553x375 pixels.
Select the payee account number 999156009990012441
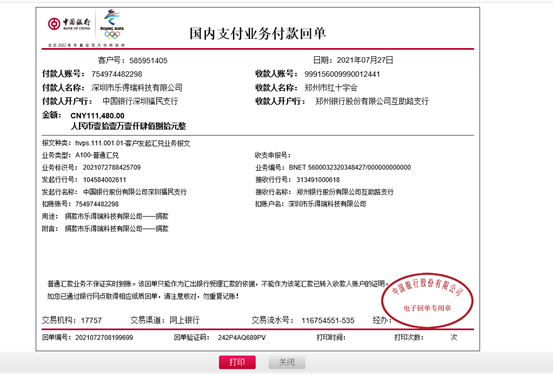(x=342, y=74)
